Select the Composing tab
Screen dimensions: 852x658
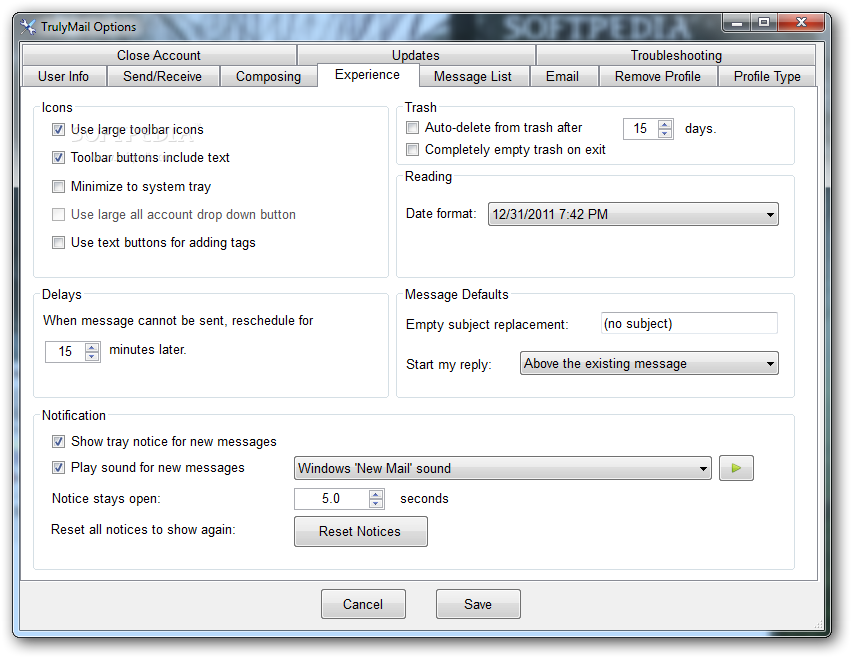[x=268, y=76]
